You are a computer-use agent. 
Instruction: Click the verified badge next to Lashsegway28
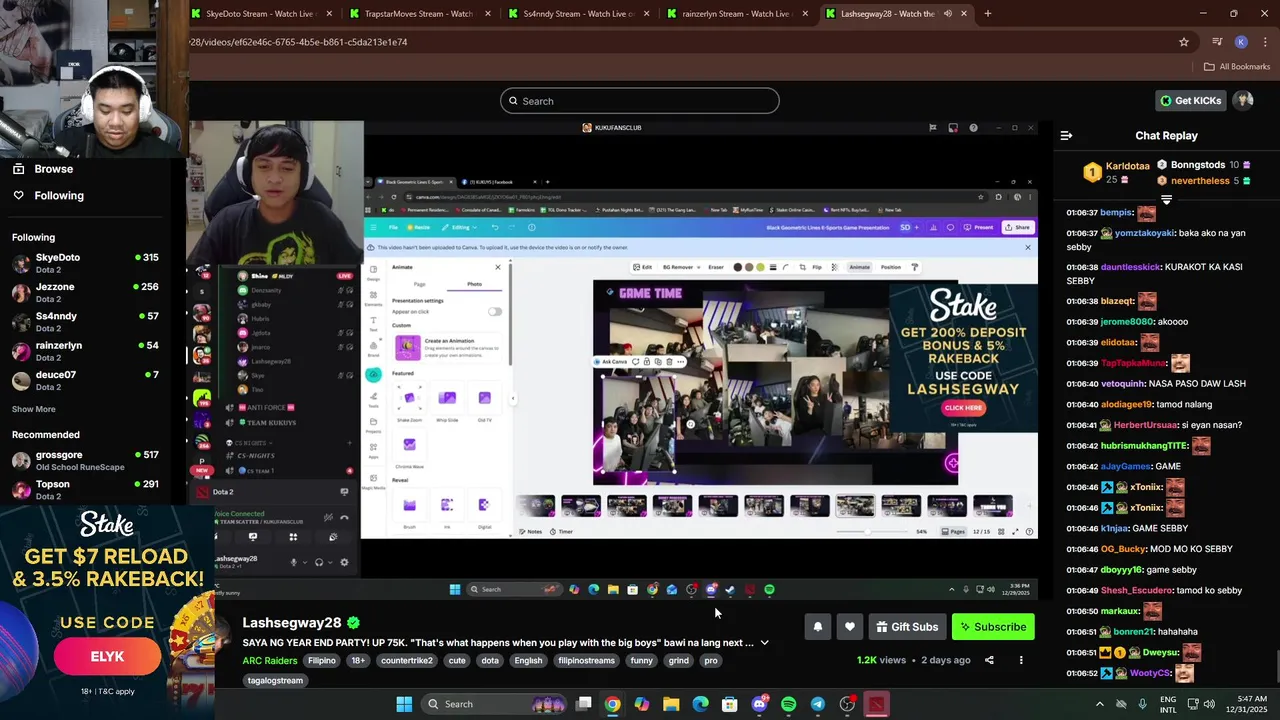point(353,623)
